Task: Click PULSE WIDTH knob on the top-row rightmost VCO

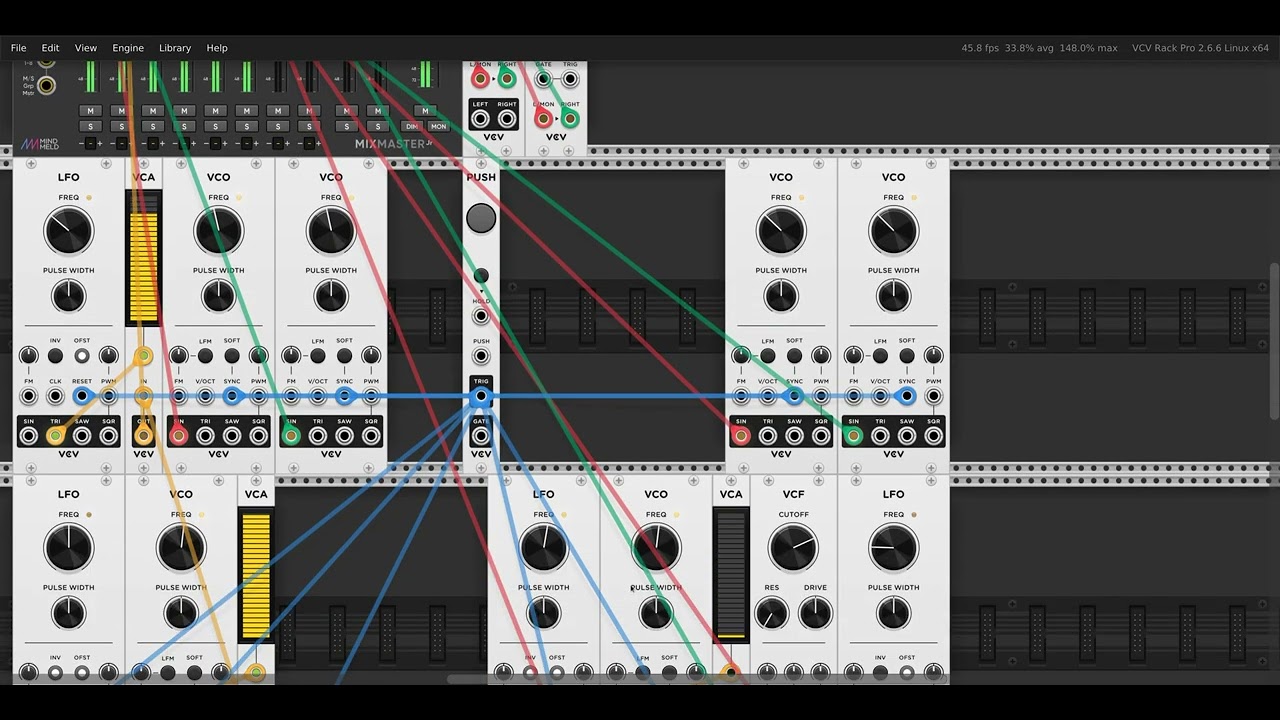Action: click(x=893, y=296)
